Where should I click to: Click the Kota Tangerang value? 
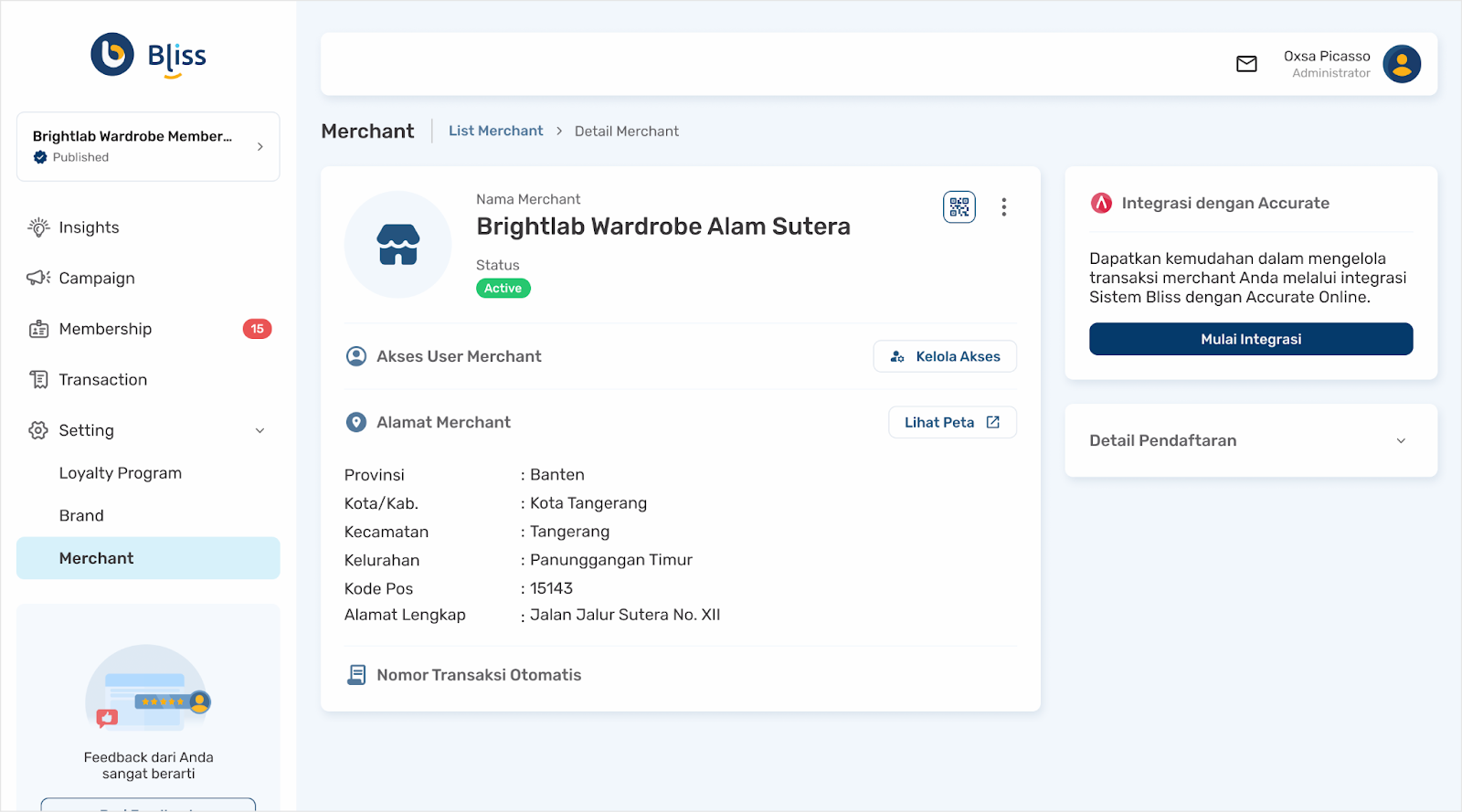(x=588, y=503)
